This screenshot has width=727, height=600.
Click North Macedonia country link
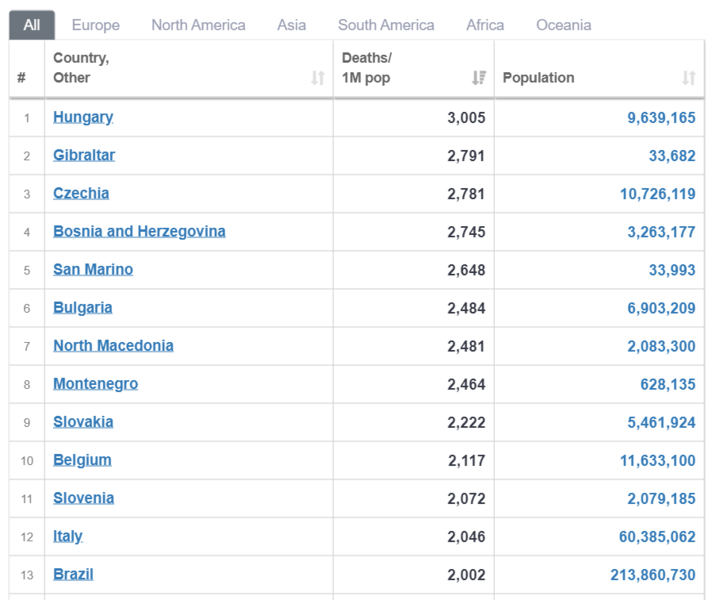click(x=113, y=345)
